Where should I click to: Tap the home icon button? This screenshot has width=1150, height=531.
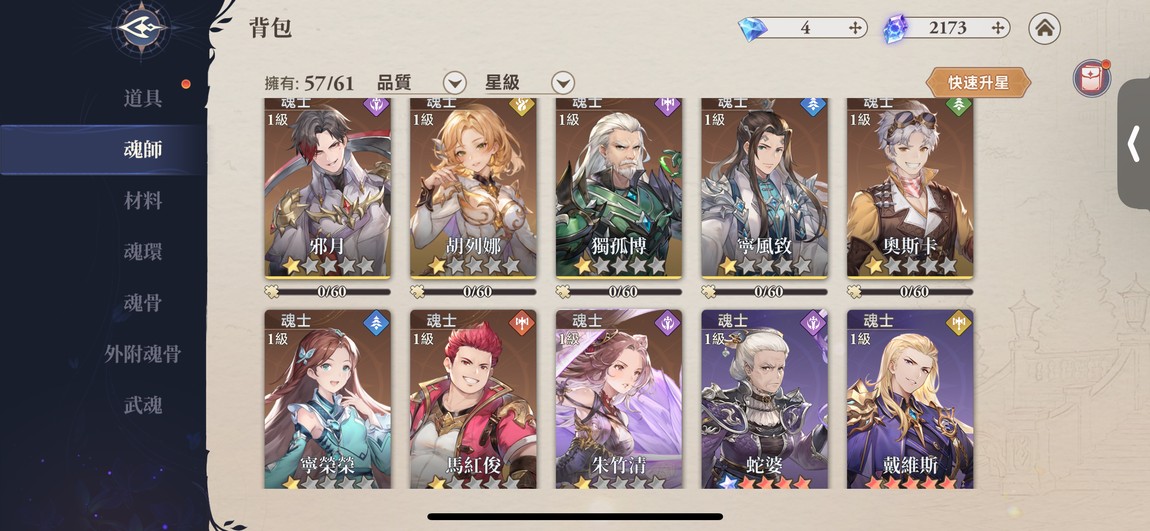pos(1044,29)
